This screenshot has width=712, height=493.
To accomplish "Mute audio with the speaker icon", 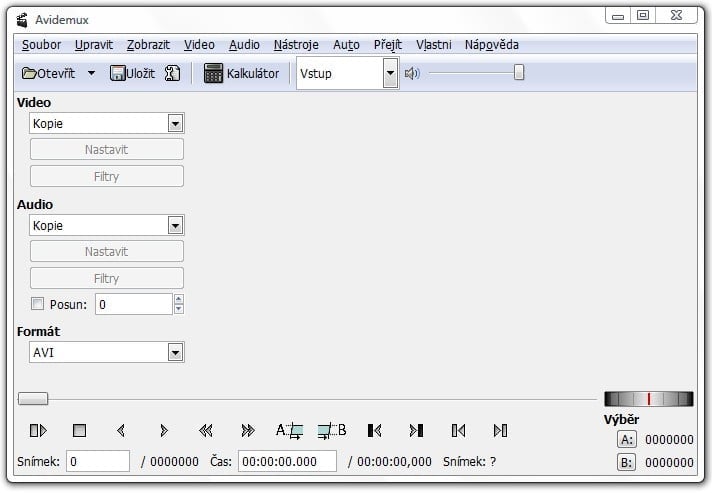I will click(x=412, y=73).
